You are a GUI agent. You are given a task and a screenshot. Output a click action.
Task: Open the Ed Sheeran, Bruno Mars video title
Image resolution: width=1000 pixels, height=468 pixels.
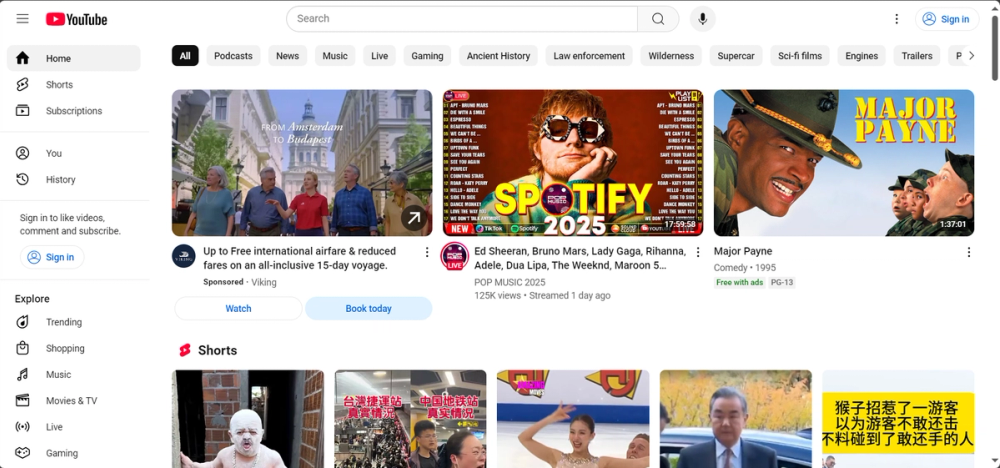click(580, 258)
